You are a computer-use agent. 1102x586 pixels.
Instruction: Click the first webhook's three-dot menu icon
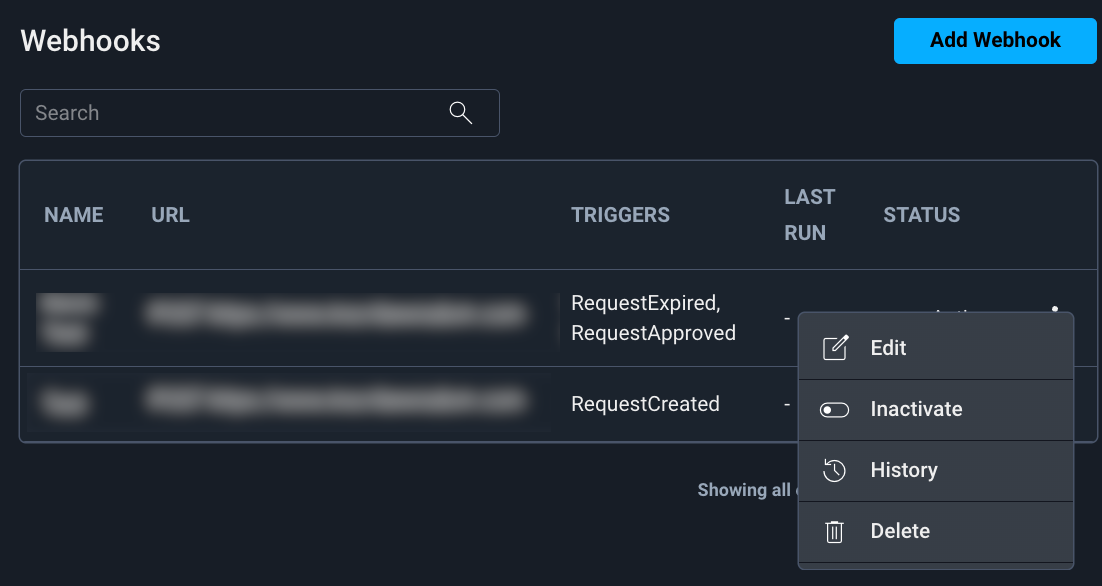pyautogui.click(x=1055, y=309)
